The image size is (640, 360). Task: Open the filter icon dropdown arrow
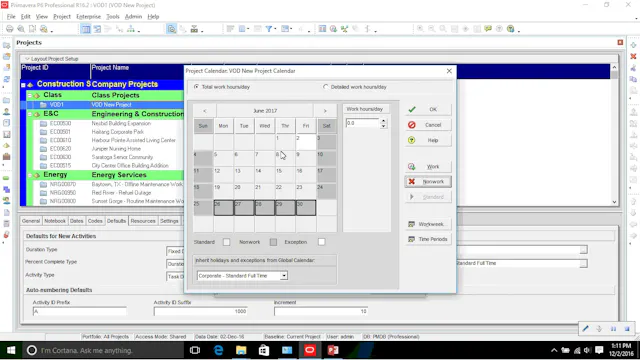point(276,29)
